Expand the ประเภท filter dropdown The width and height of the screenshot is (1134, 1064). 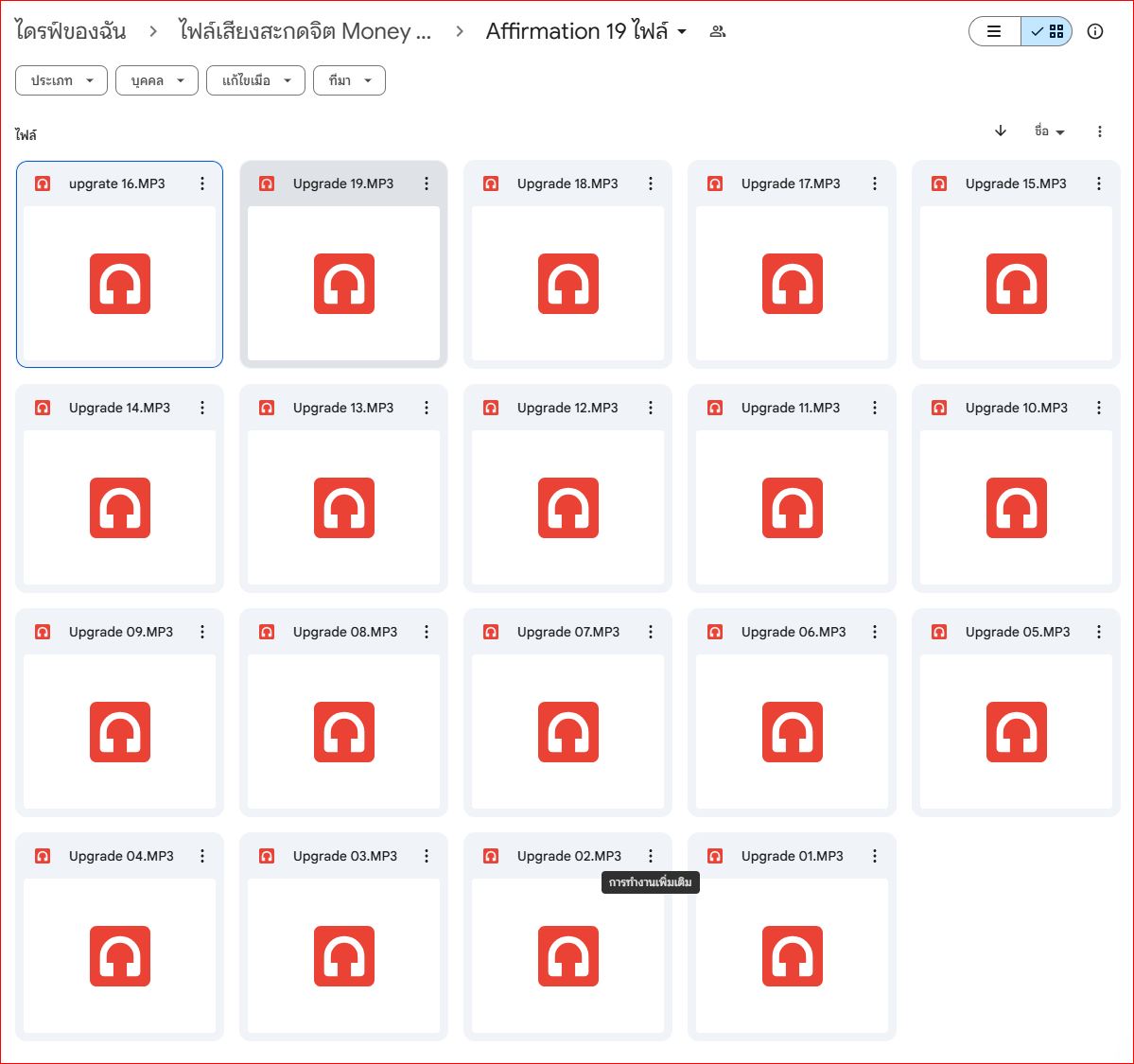61,80
